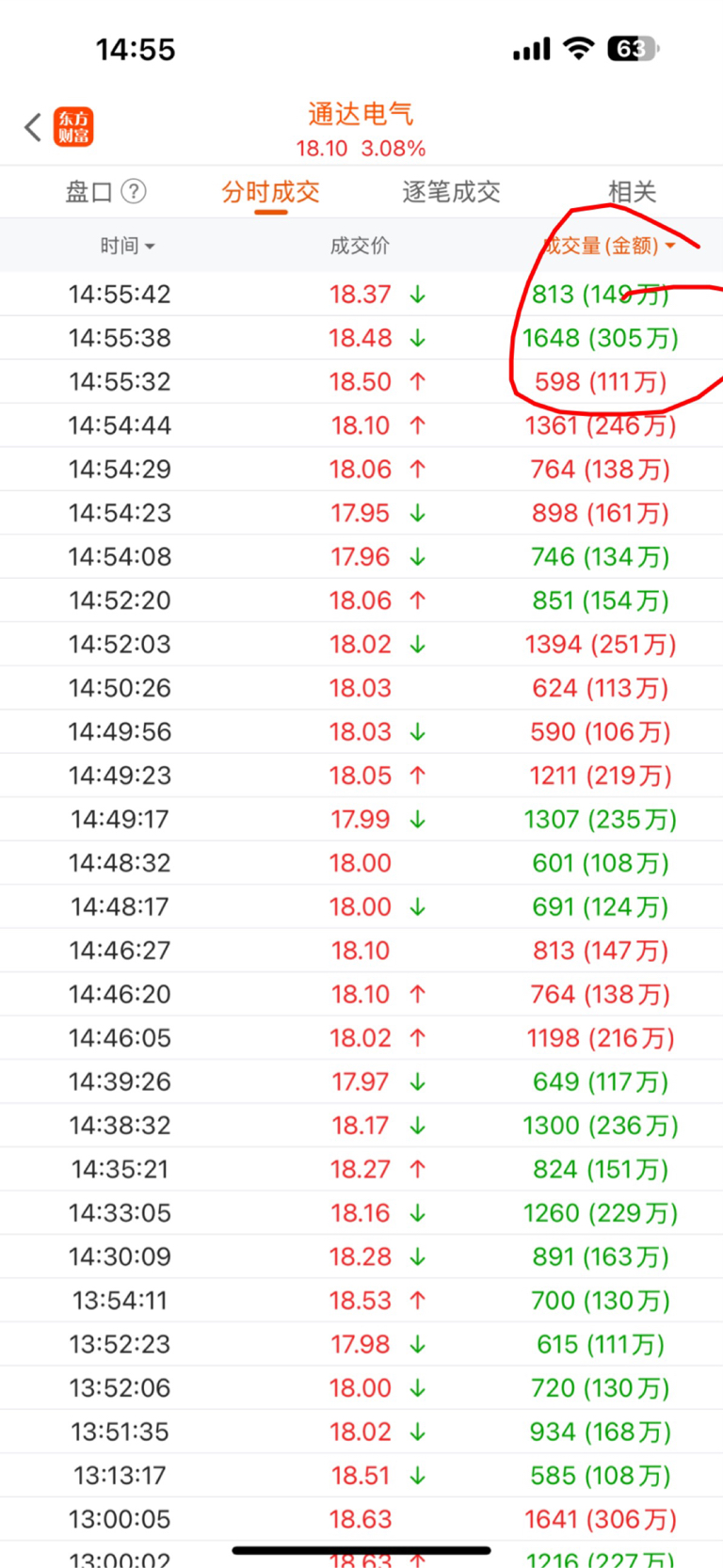Open the 时间 sort dropdown
The image size is (723, 1568).
[127, 246]
